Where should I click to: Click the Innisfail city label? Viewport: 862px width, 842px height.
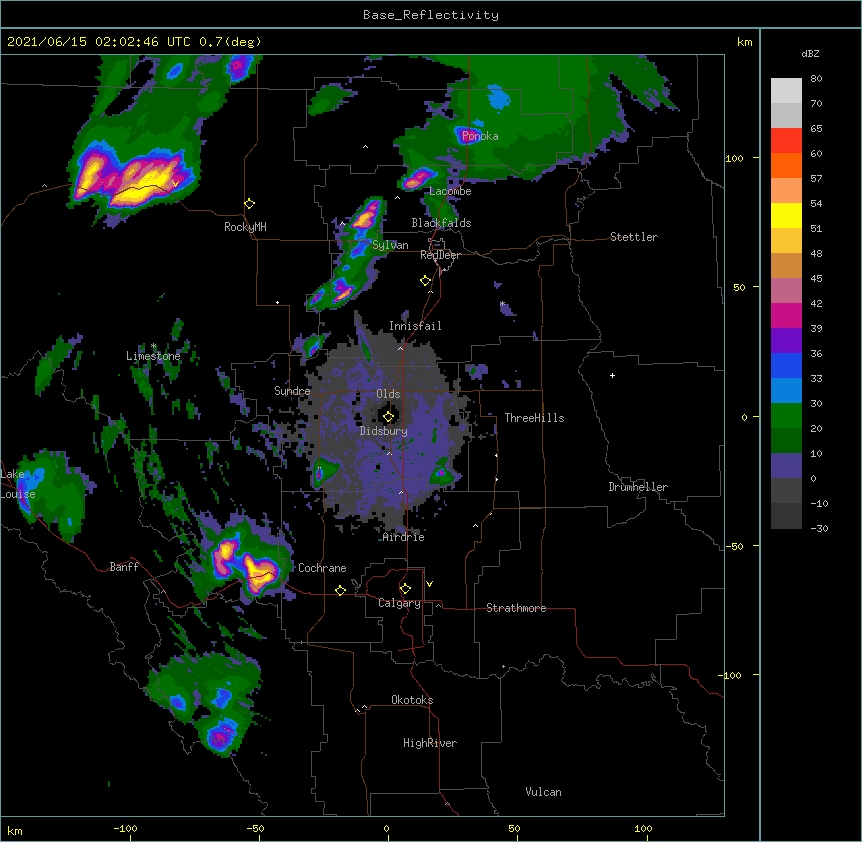click(415, 326)
